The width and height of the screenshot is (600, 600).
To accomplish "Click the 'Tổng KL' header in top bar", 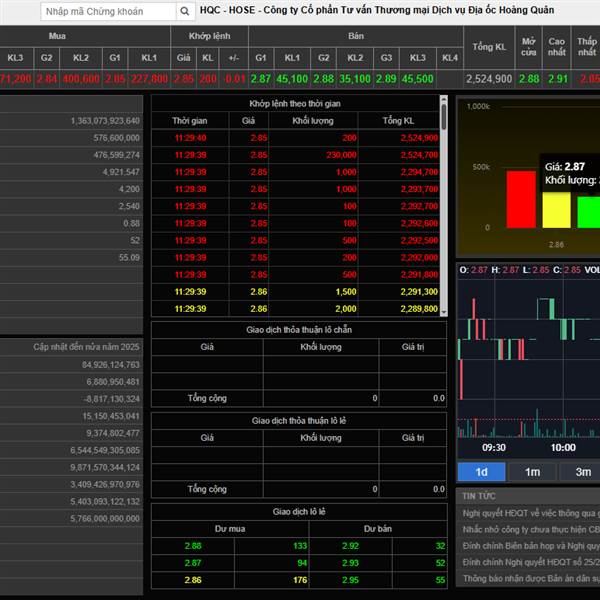I will [490, 47].
